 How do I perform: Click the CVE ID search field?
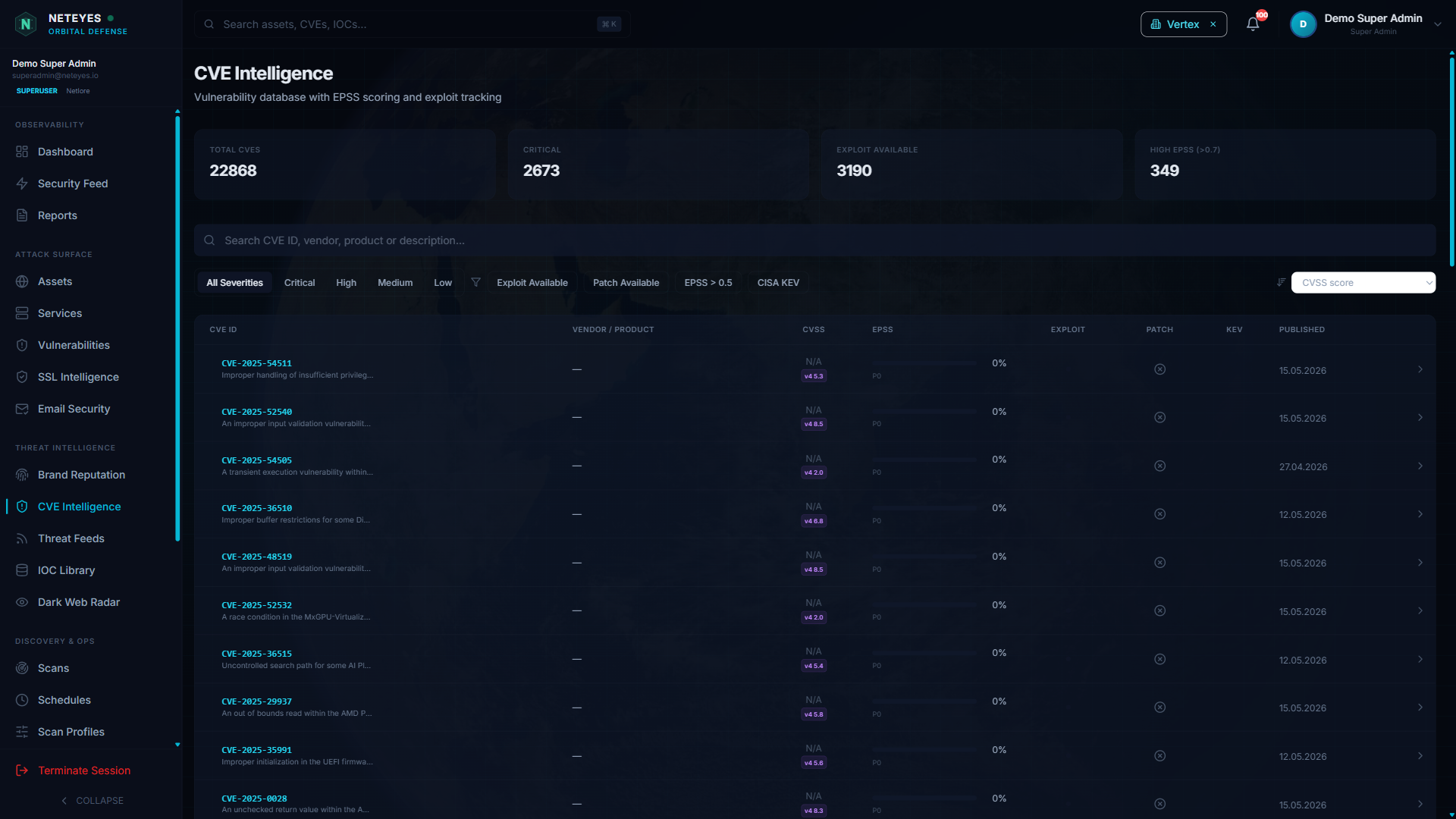814,240
